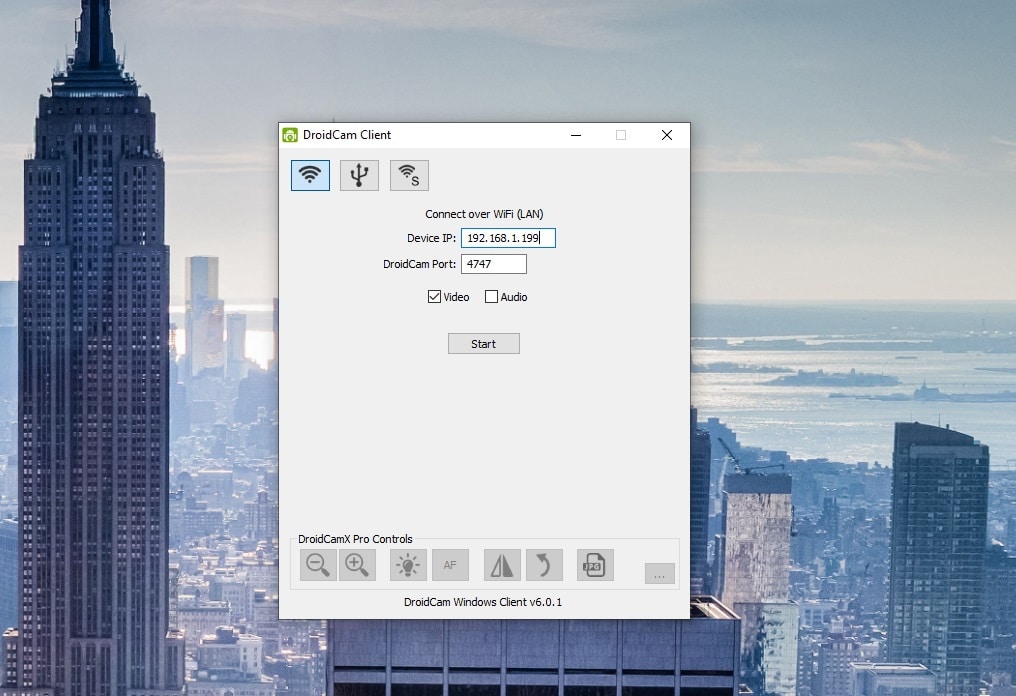
Task: Open the more options ellipsis button
Action: click(x=660, y=574)
